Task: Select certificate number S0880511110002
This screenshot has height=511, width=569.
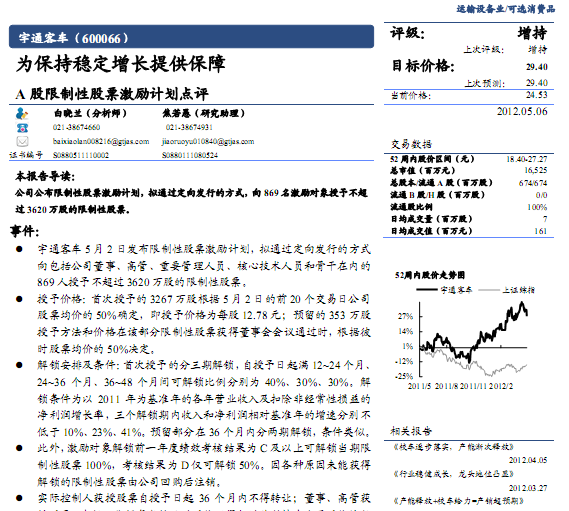Action: pyautogui.click(x=81, y=155)
